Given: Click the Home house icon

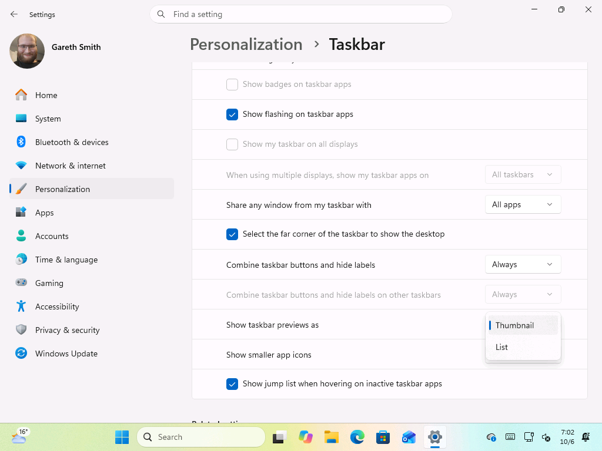Looking at the screenshot, I should point(21,95).
